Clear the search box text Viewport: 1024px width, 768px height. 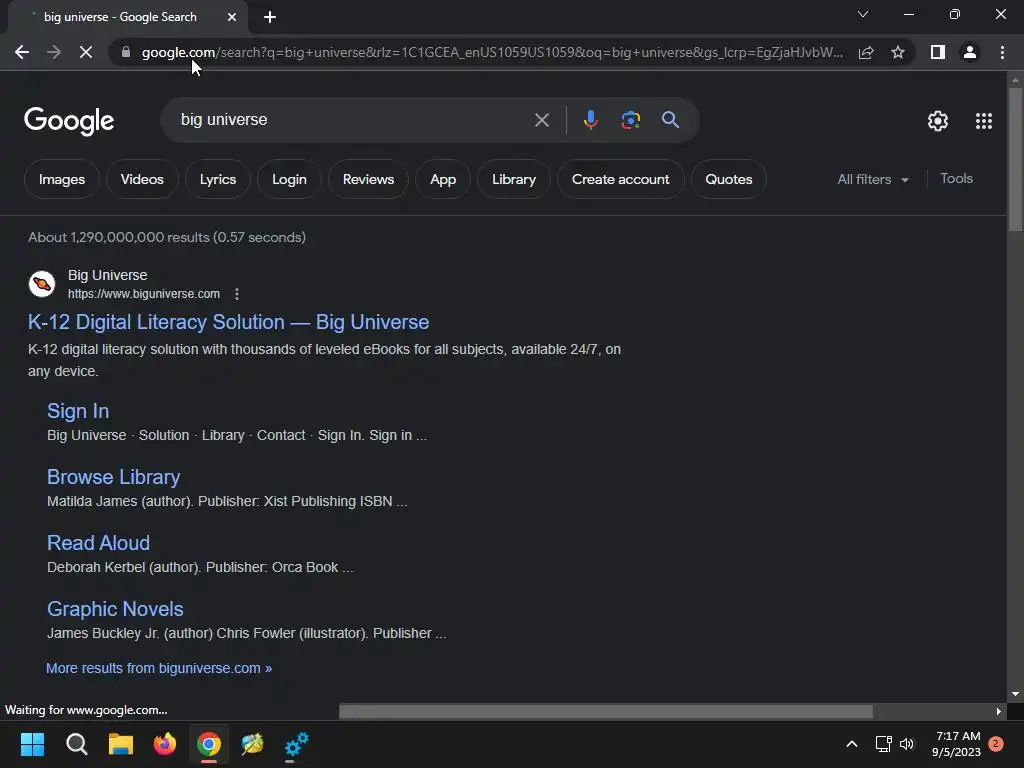pyautogui.click(x=541, y=120)
